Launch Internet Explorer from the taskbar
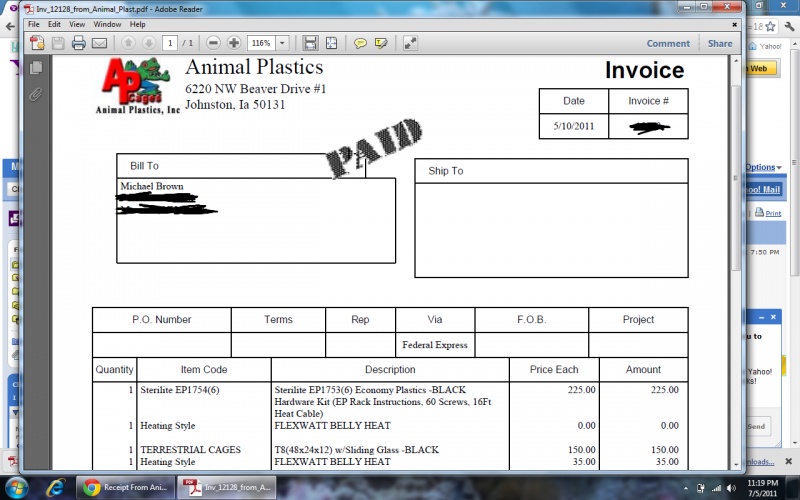The image size is (800, 500). coord(55,488)
